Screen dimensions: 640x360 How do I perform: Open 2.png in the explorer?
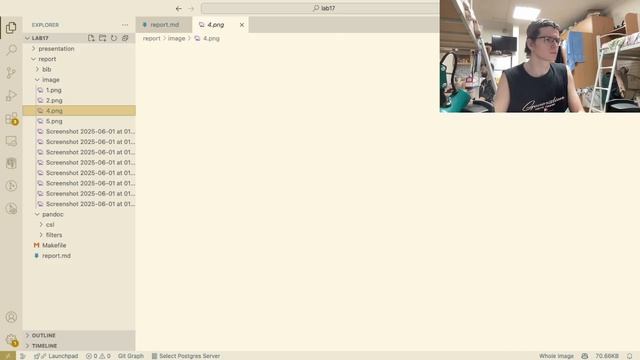click(54, 100)
